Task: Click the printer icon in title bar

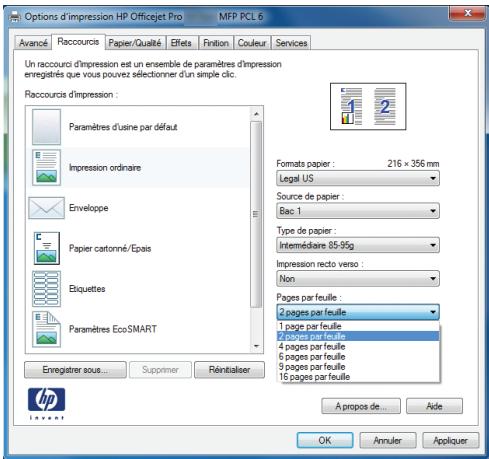Action: (15, 16)
